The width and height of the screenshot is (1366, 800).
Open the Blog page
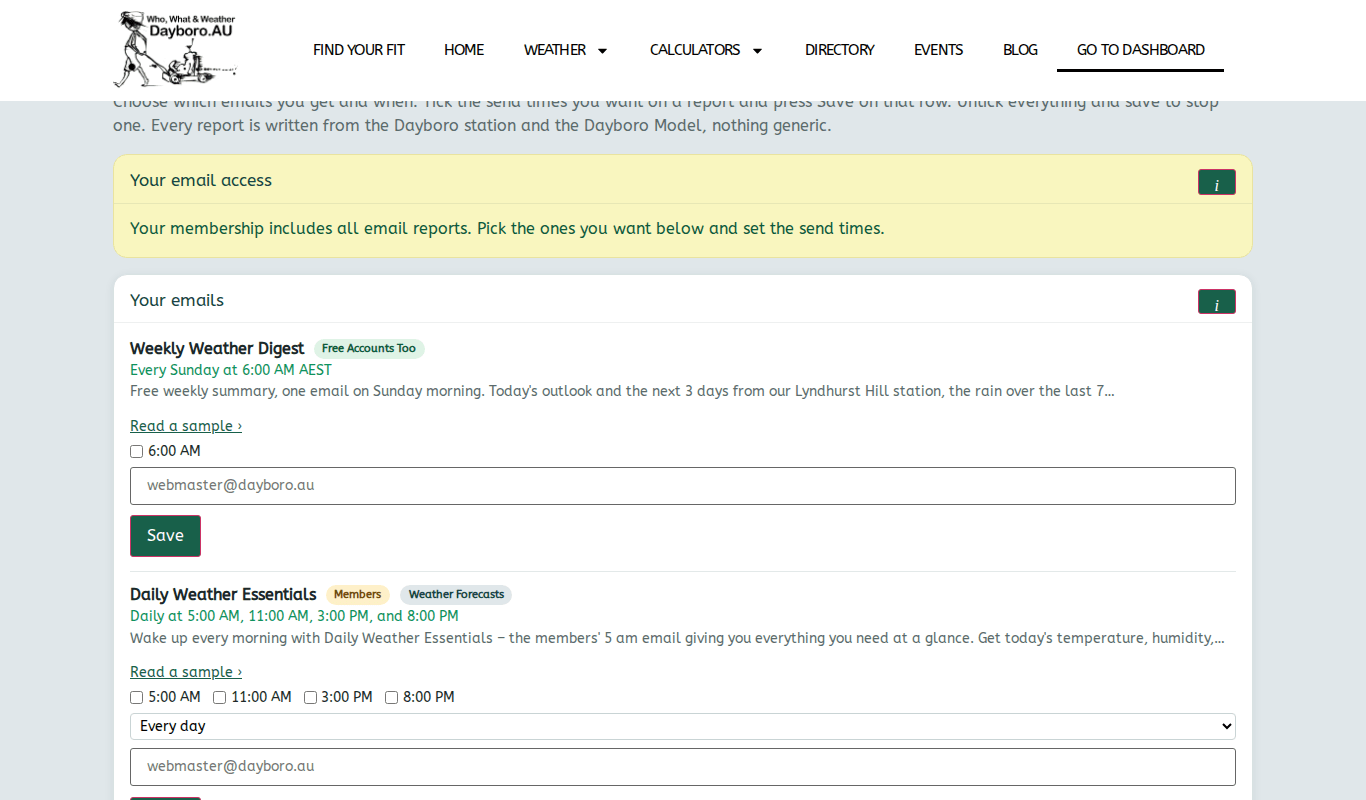[1020, 50]
